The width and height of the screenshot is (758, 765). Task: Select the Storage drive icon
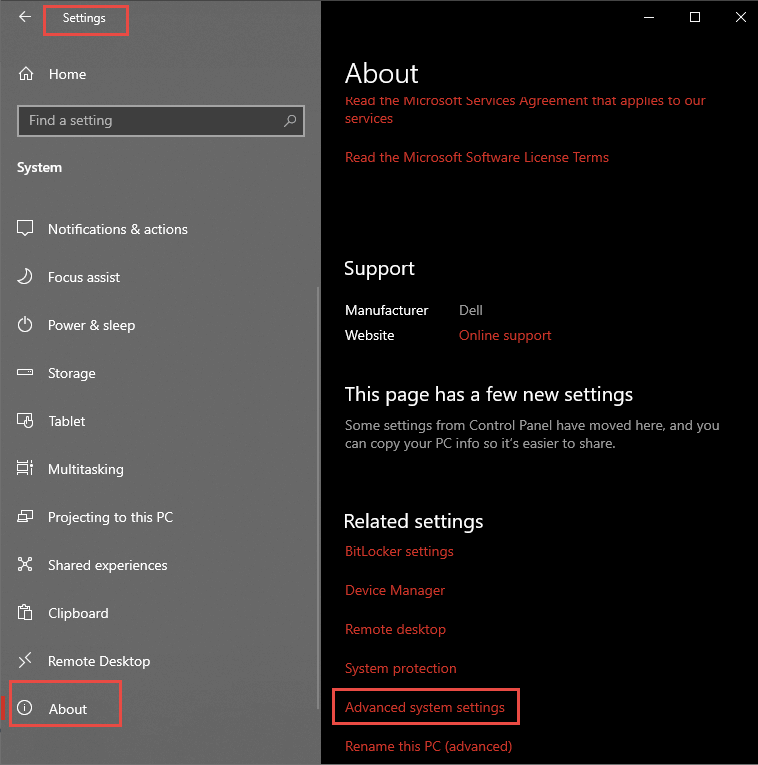[x=25, y=372]
